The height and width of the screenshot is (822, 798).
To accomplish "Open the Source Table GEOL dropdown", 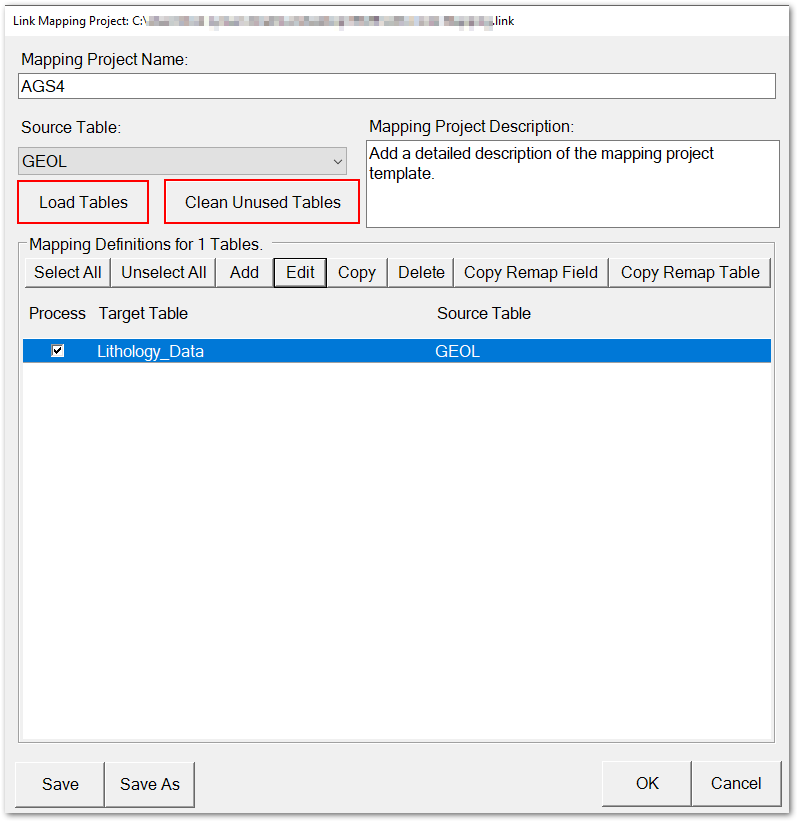I will coord(182,161).
